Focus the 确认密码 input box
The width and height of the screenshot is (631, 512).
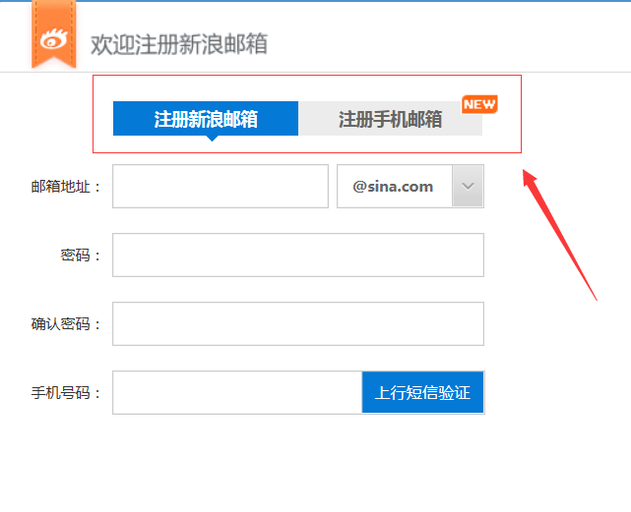(298, 324)
